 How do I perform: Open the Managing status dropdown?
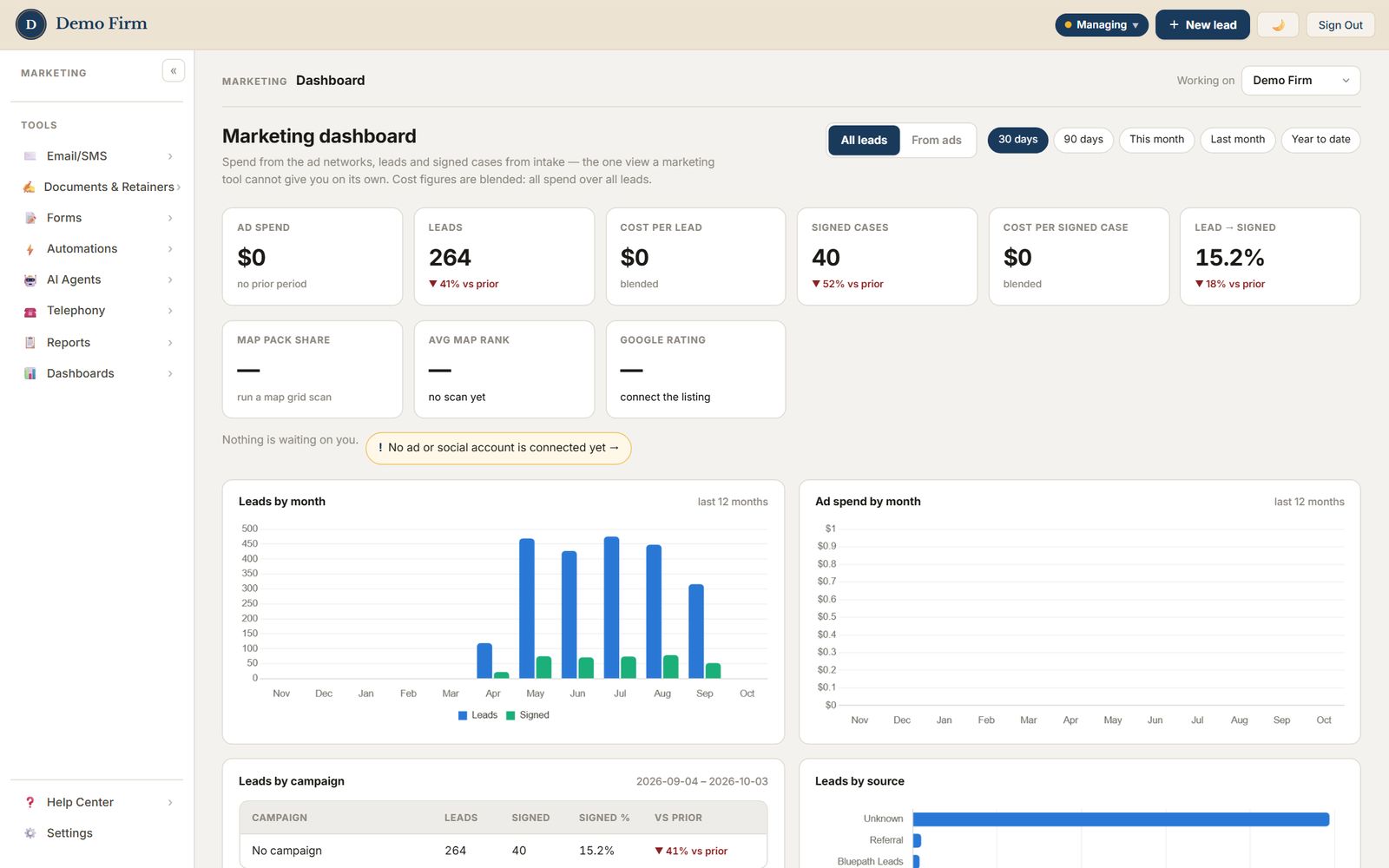click(1102, 25)
